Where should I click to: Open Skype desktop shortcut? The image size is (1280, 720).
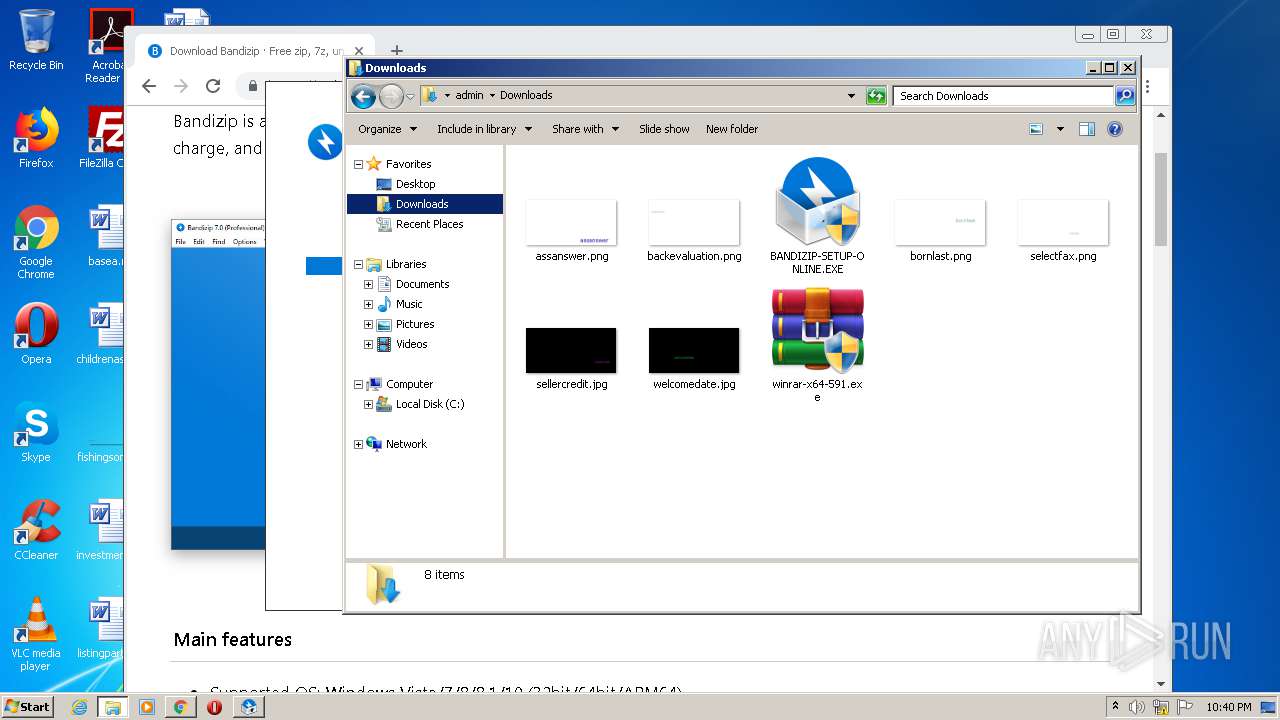click(x=36, y=432)
